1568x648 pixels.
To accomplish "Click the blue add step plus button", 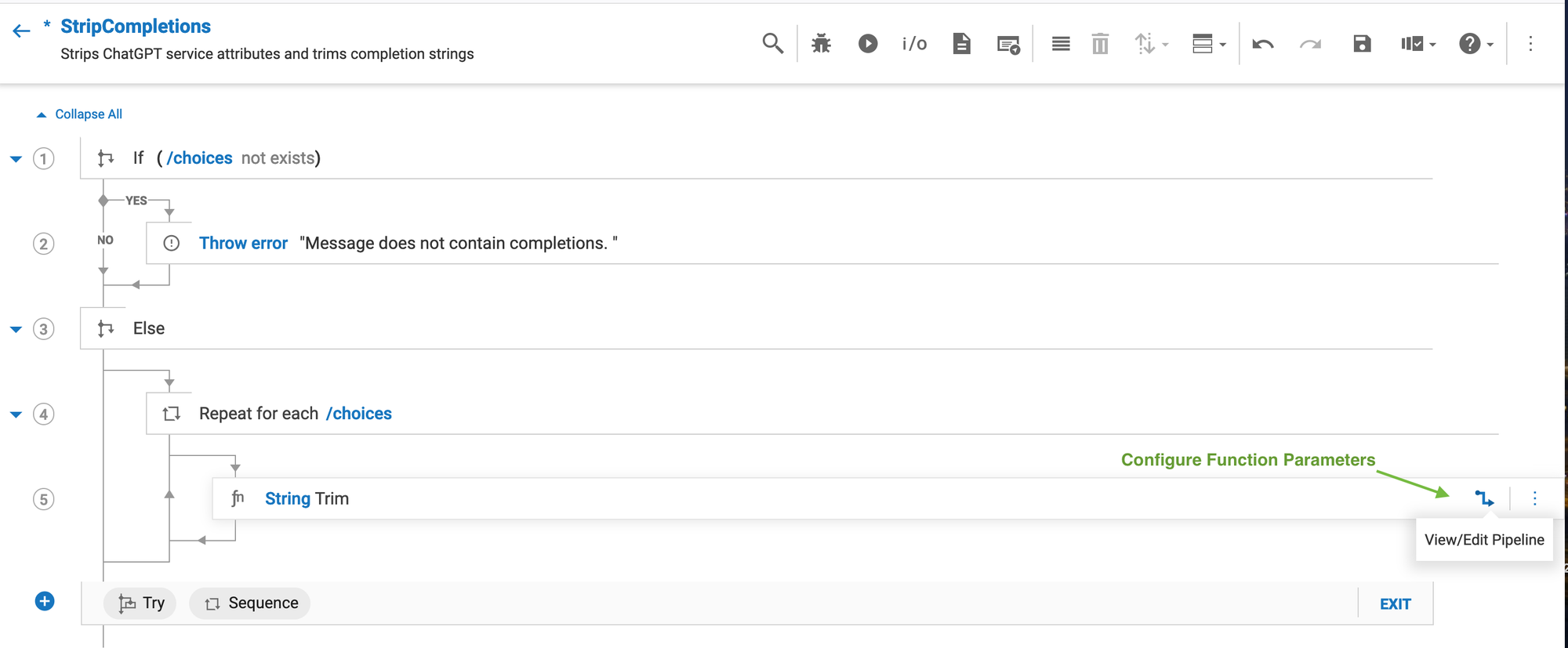I will point(45,601).
